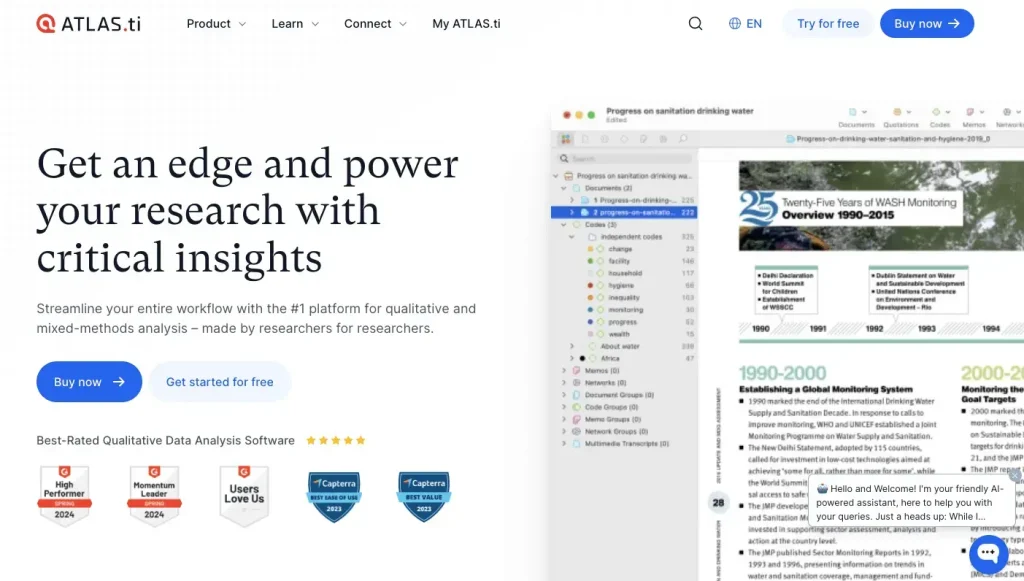Click the project title Progress on sanitation drinking water
The width and height of the screenshot is (1024, 581).
pos(680,111)
